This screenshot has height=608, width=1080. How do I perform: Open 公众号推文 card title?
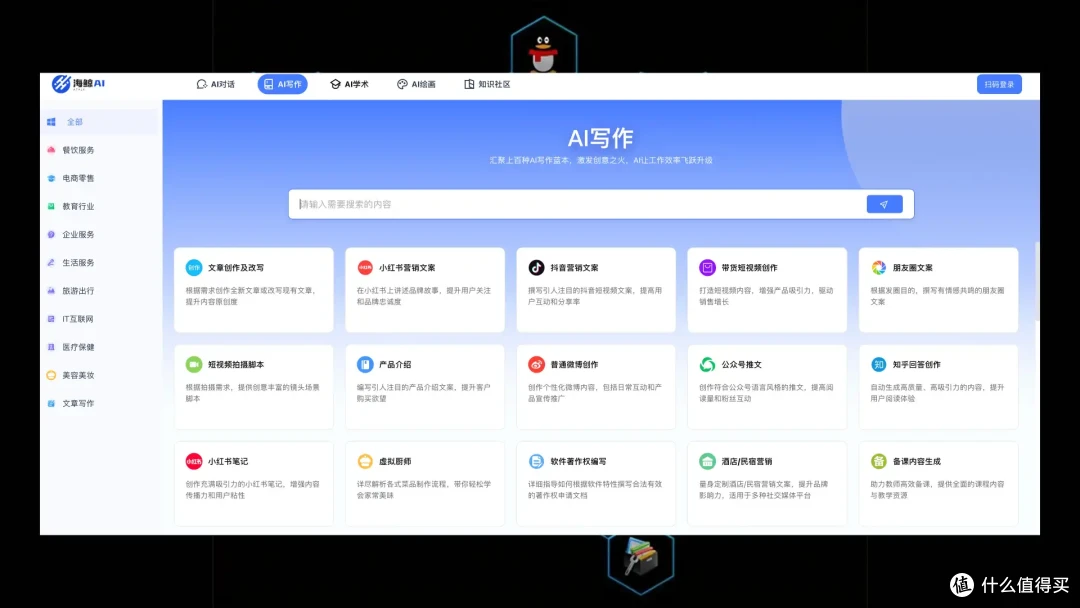click(x=741, y=365)
